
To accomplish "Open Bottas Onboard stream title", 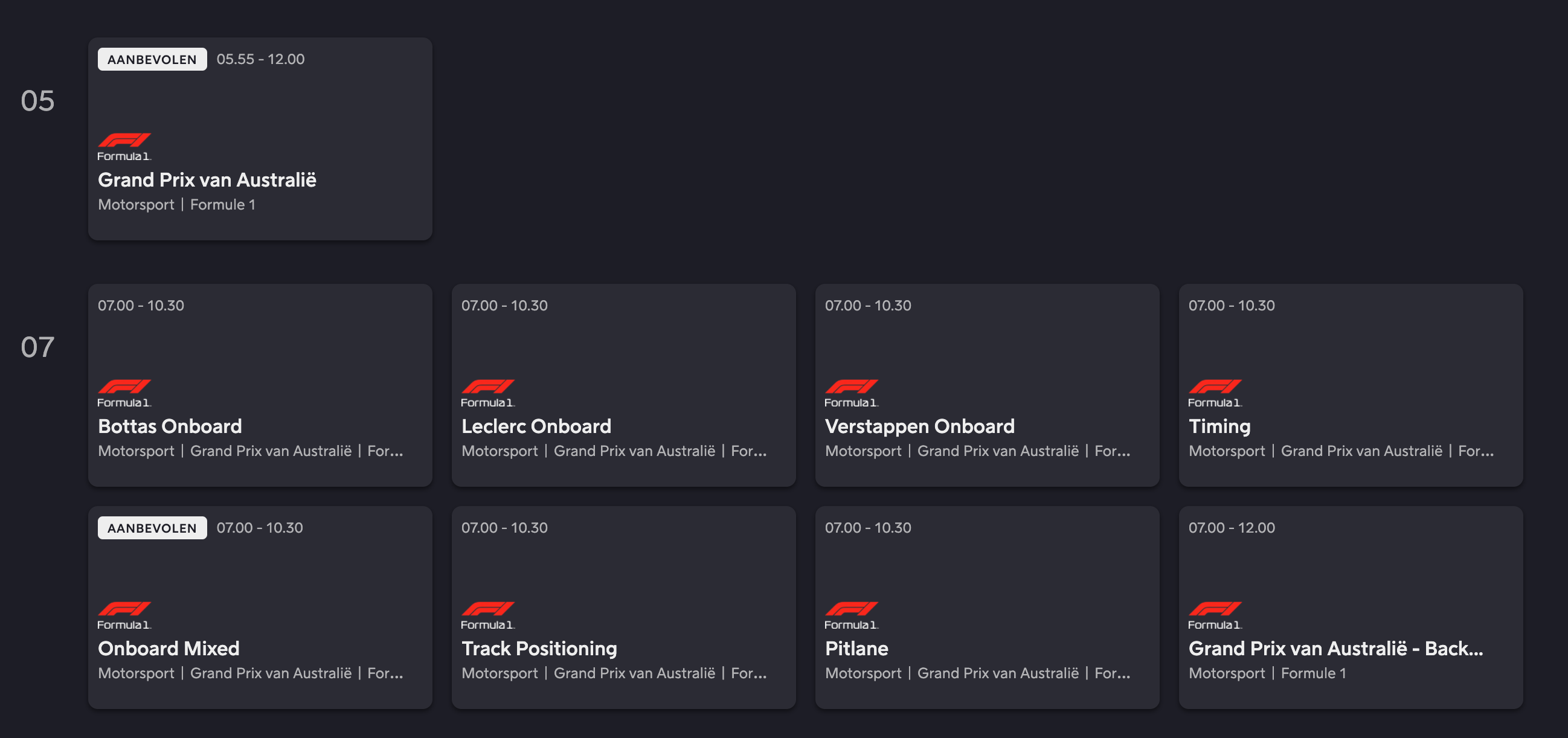I will point(170,426).
